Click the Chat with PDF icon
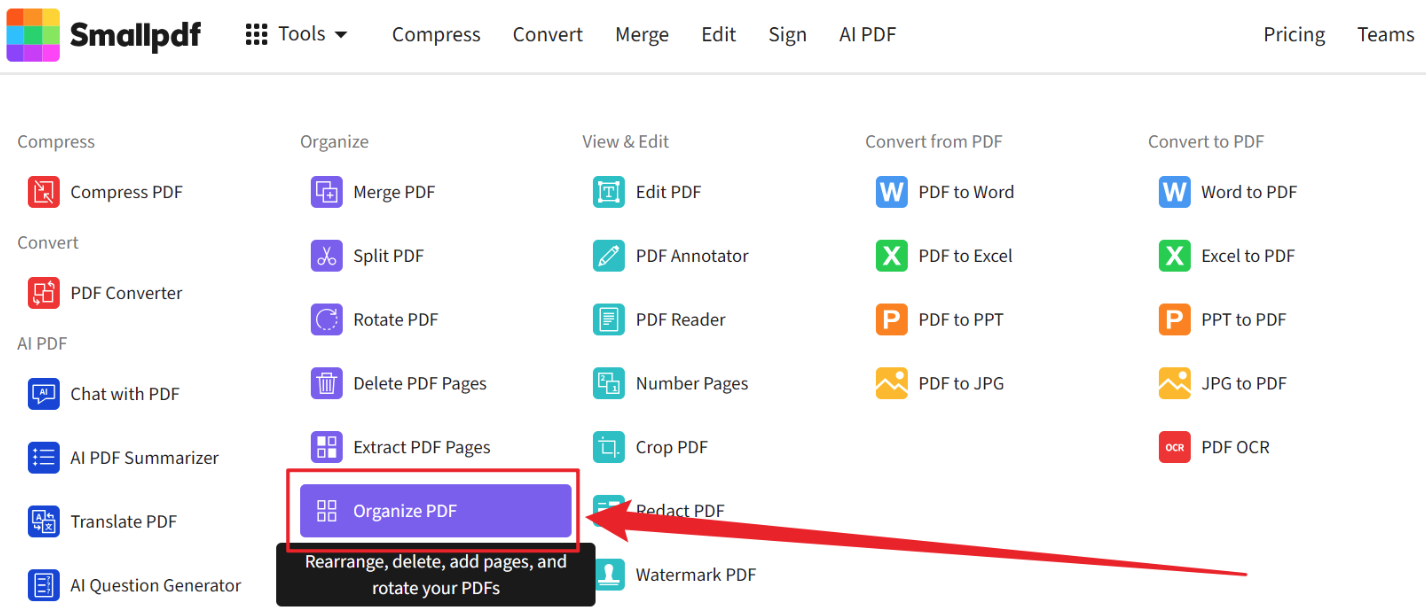 [43, 394]
